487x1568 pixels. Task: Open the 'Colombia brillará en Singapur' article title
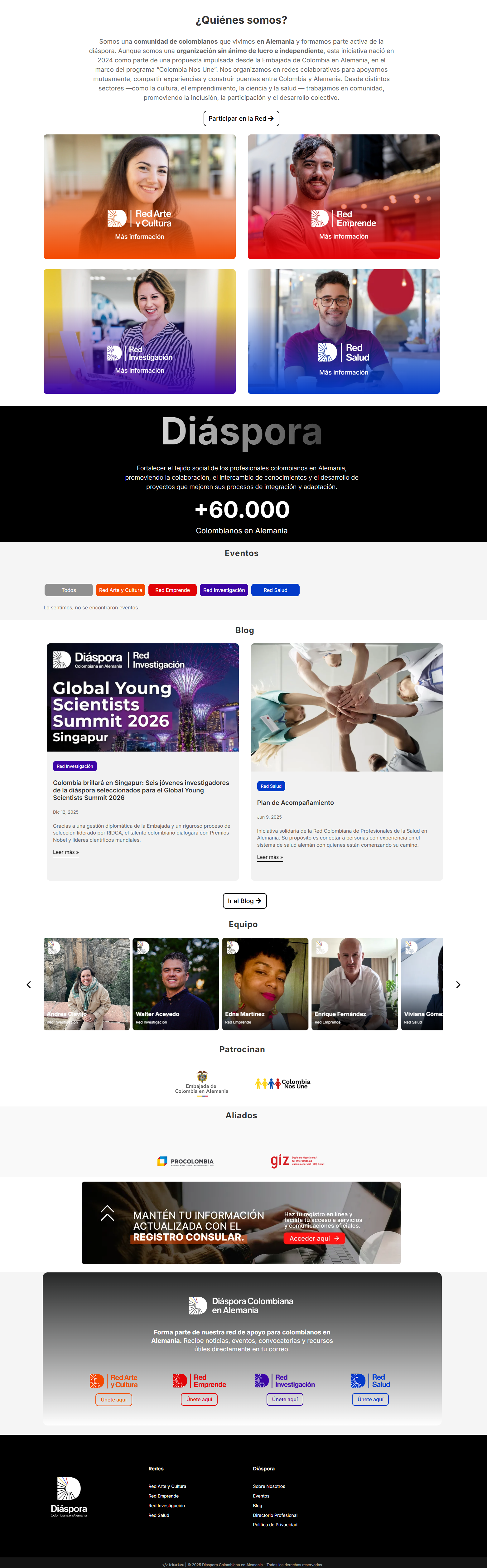tap(141, 790)
